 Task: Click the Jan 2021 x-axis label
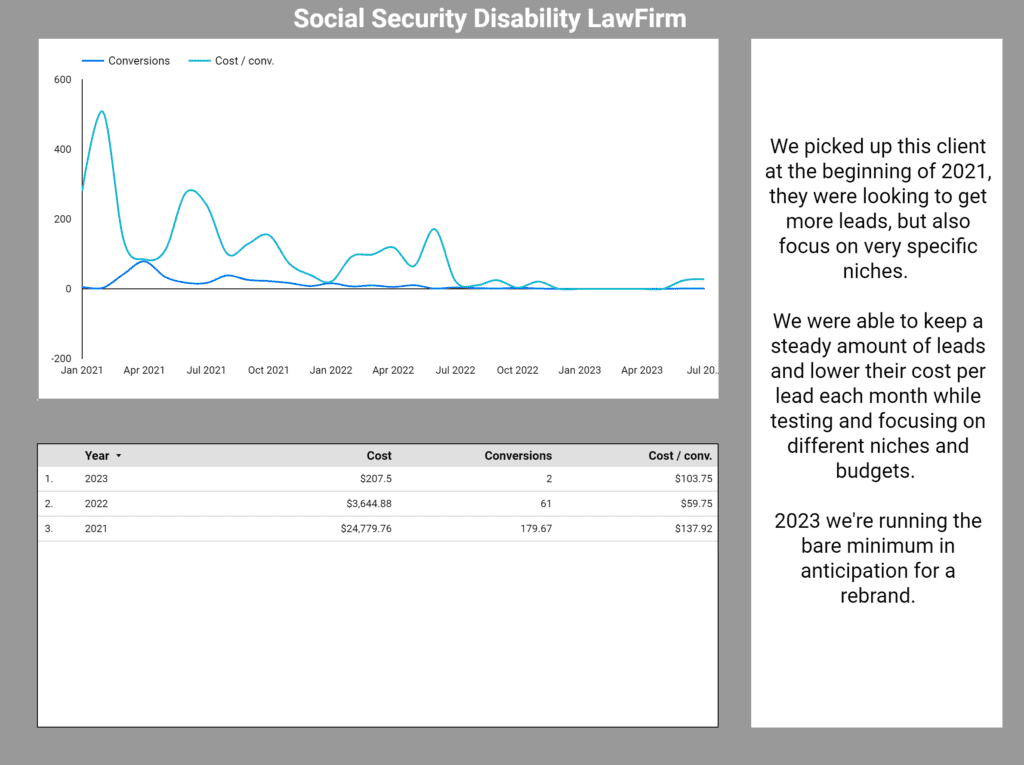(x=82, y=370)
